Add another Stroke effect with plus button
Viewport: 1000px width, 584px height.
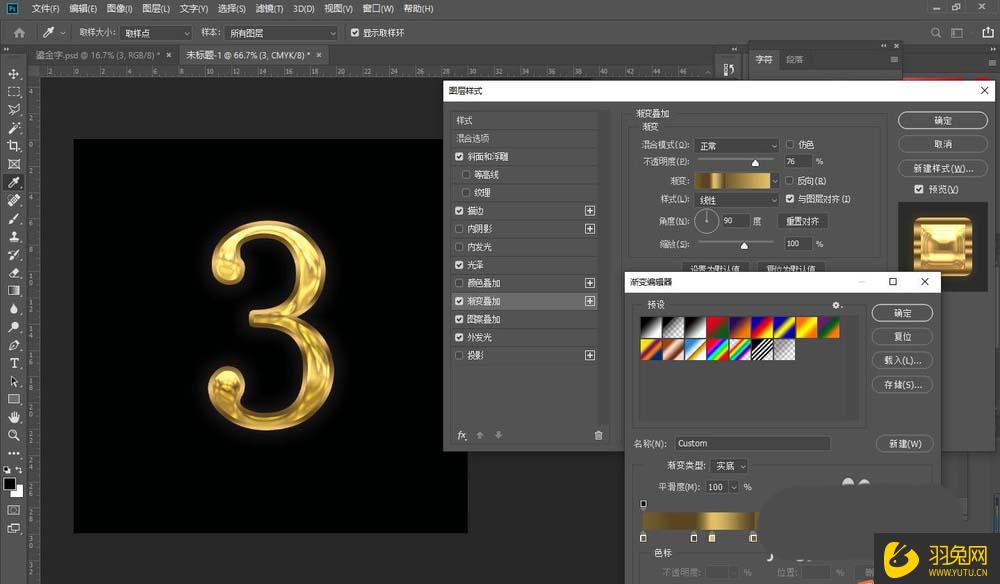[x=590, y=210]
